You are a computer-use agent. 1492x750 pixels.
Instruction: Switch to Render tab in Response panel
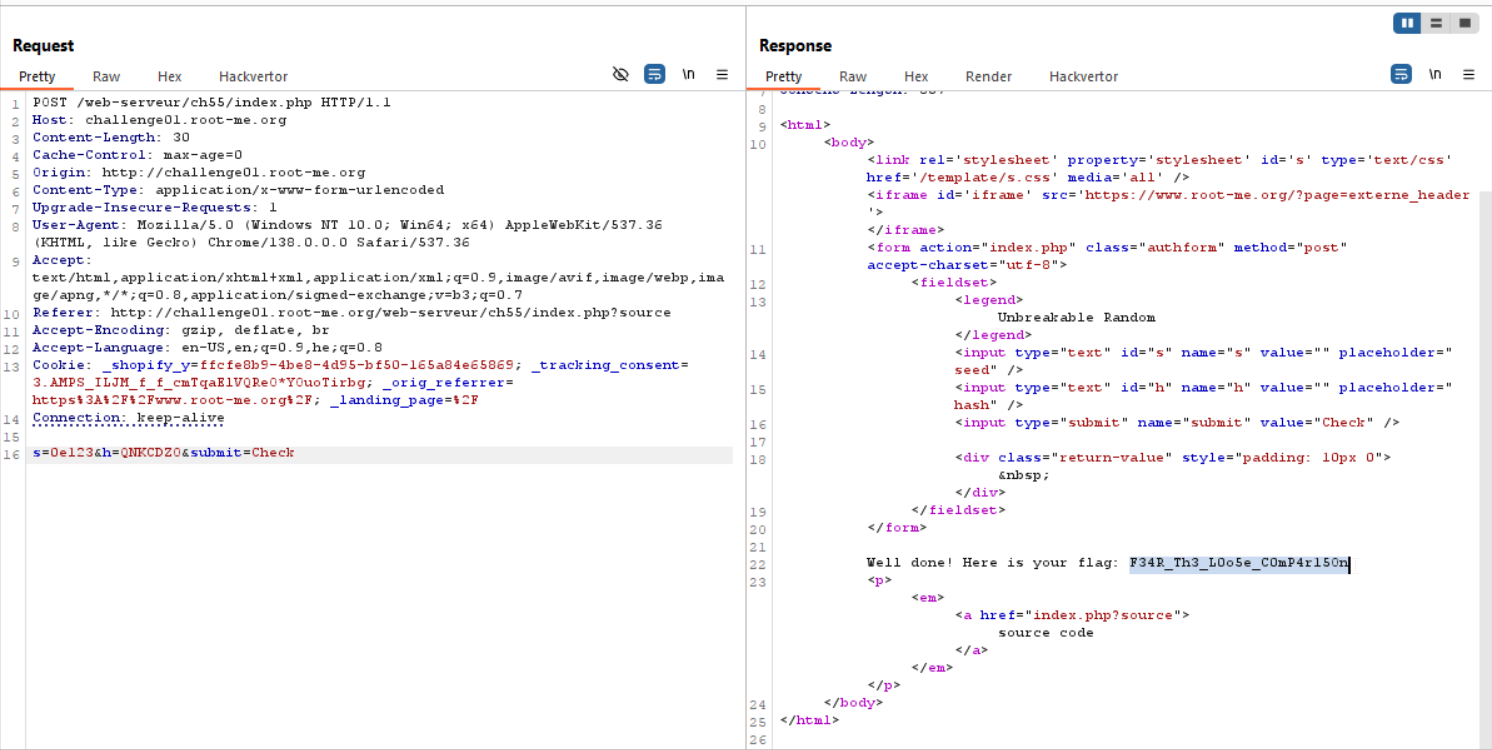click(x=988, y=76)
